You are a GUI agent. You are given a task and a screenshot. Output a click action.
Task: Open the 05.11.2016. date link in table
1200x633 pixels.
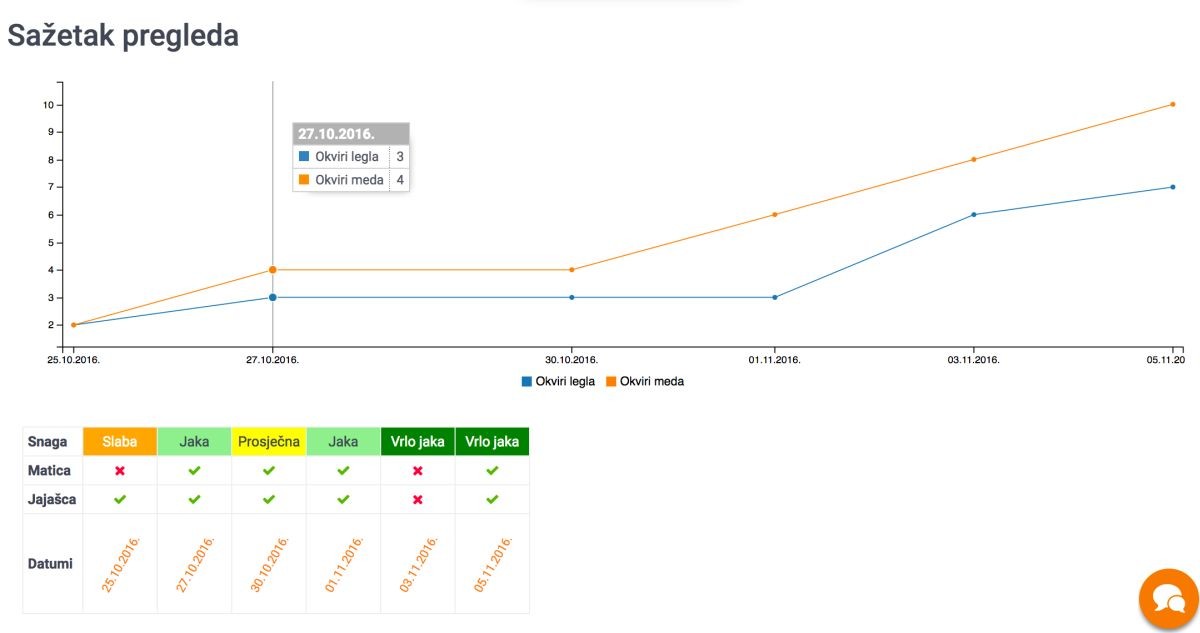pos(492,563)
